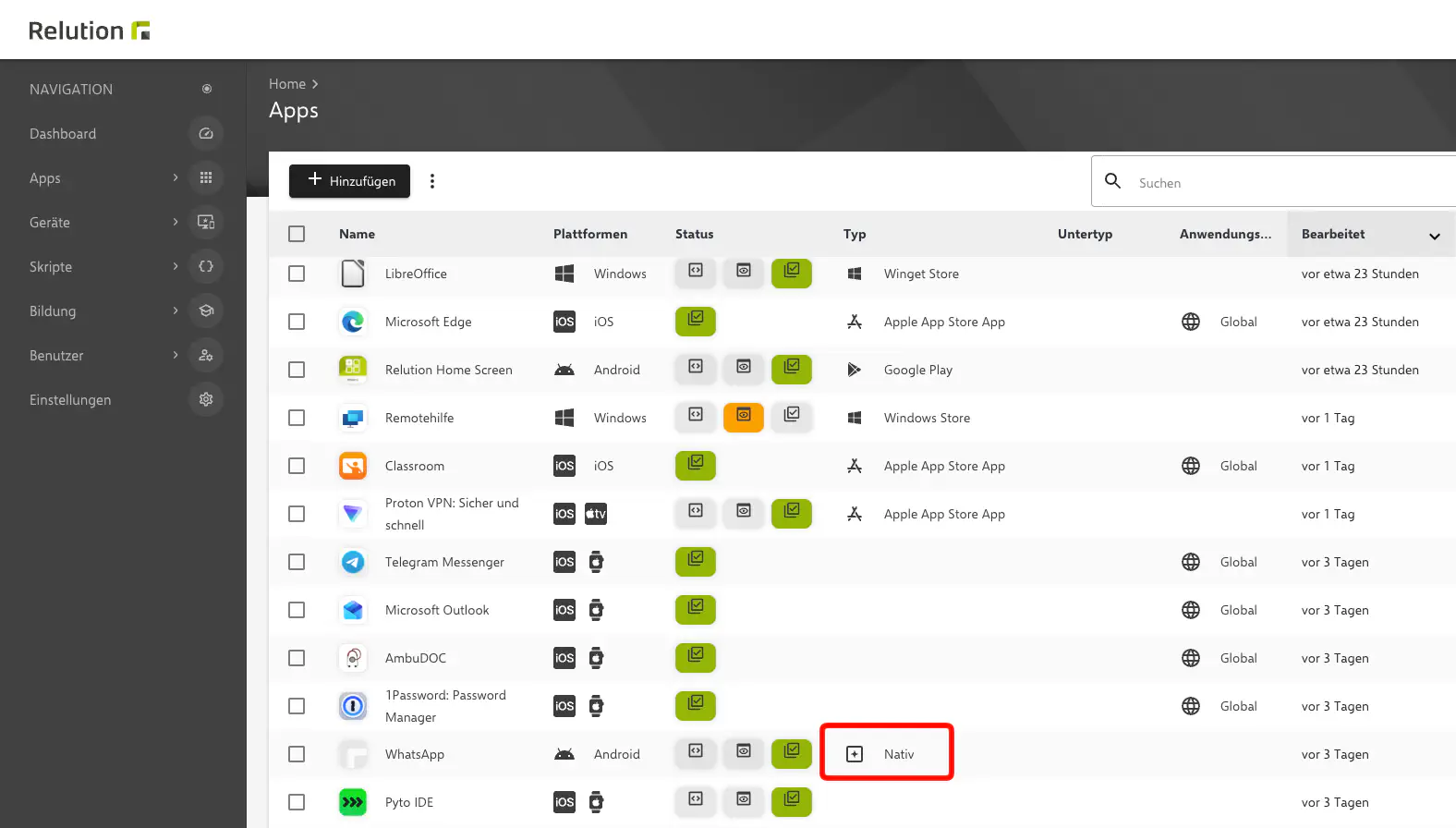The height and width of the screenshot is (828, 1456).
Task: Expand the Apps submenu chevron
Action: [x=176, y=177]
